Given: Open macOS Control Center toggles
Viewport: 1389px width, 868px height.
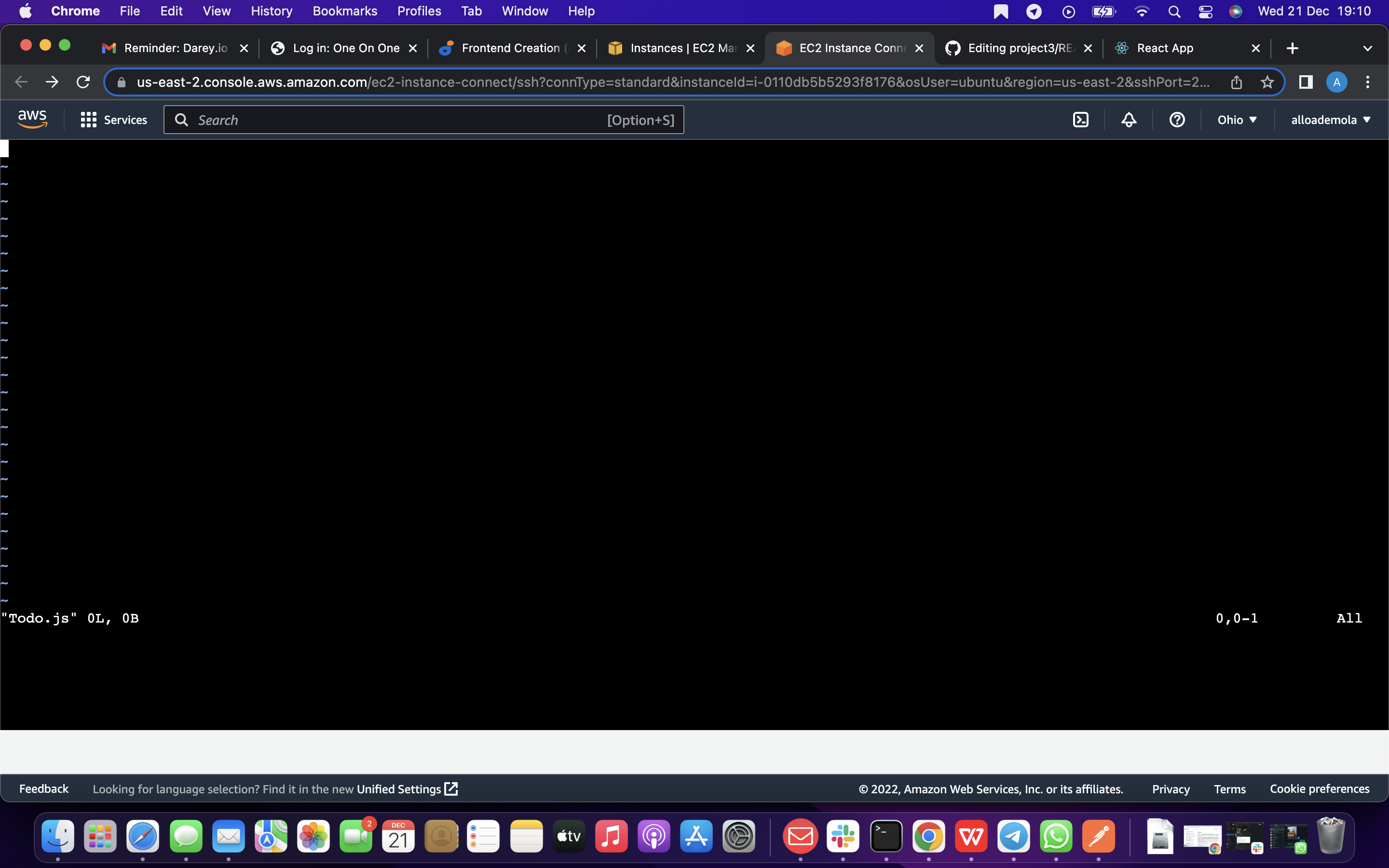Looking at the screenshot, I should pos(1205,11).
